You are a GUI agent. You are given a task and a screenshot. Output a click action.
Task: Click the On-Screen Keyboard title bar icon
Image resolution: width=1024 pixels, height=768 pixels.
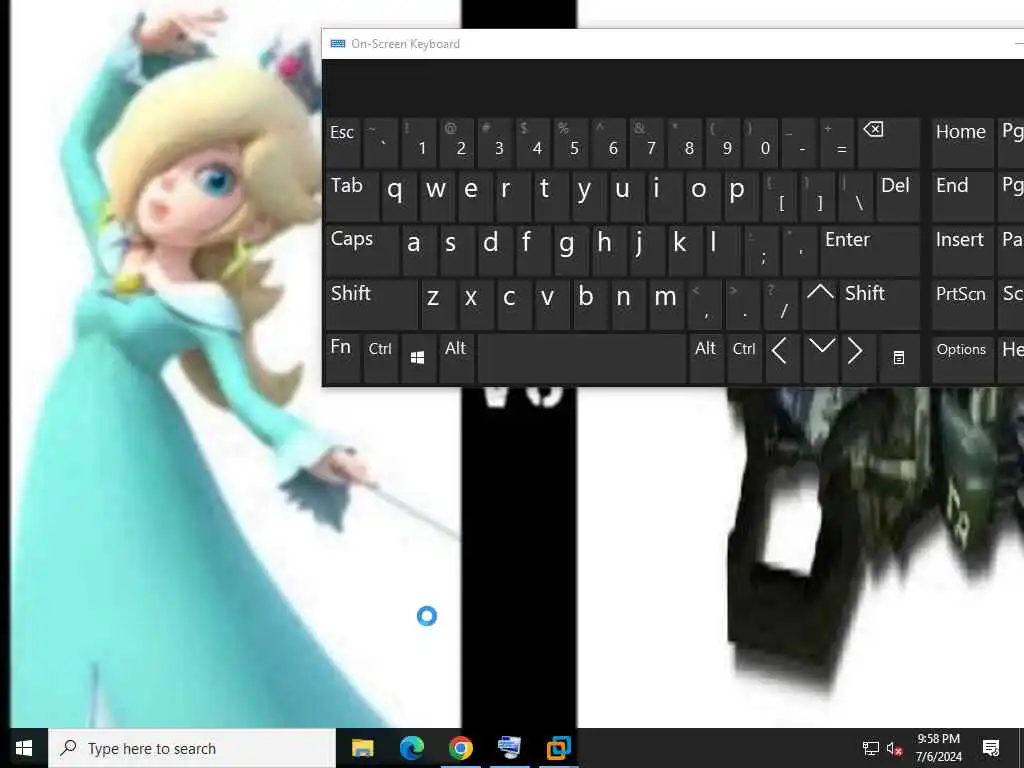pyautogui.click(x=338, y=44)
